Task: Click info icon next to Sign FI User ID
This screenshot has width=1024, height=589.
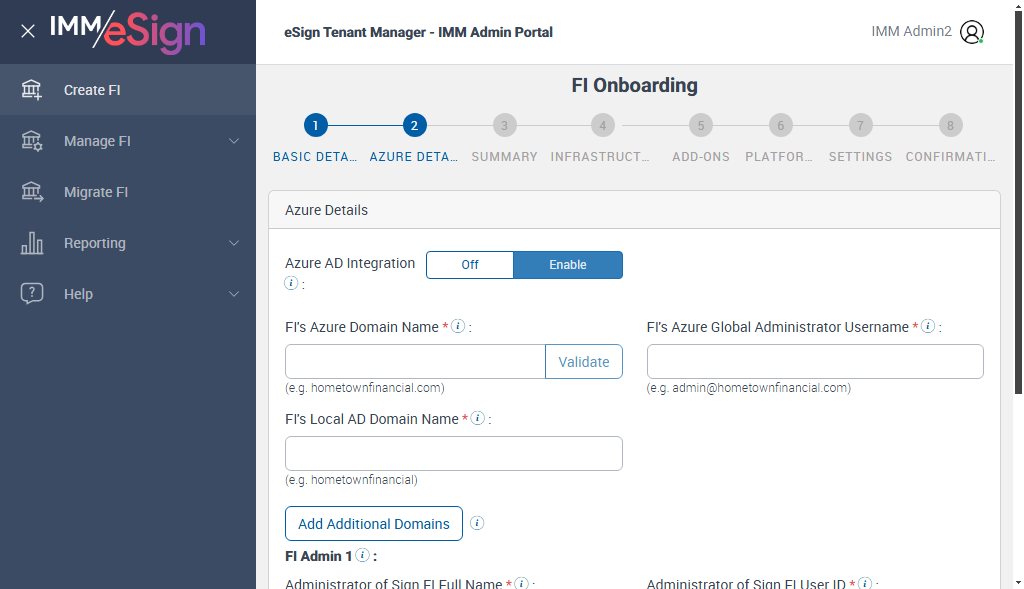Action: coord(865,583)
